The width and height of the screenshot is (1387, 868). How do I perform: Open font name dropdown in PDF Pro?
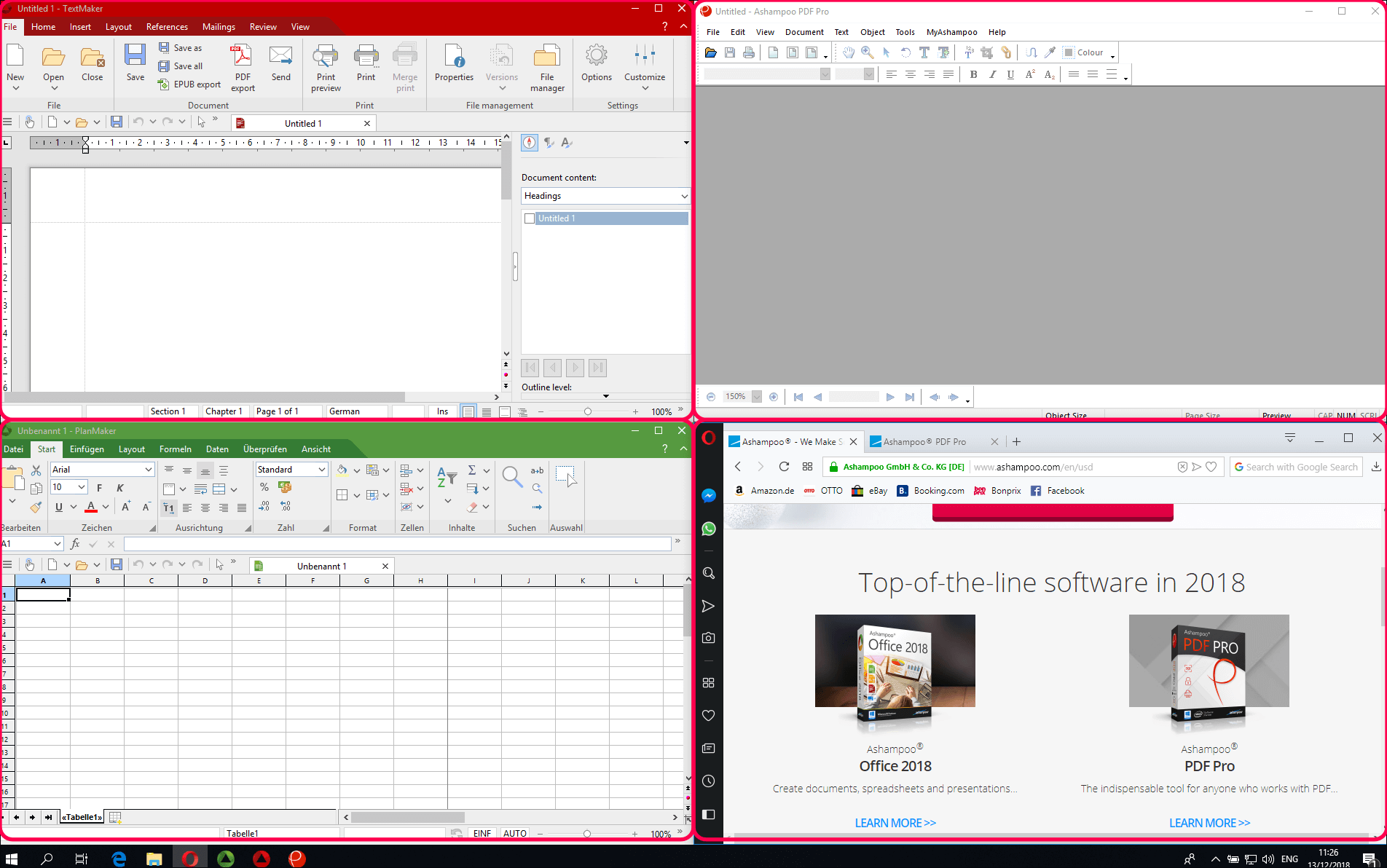pos(825,74)
